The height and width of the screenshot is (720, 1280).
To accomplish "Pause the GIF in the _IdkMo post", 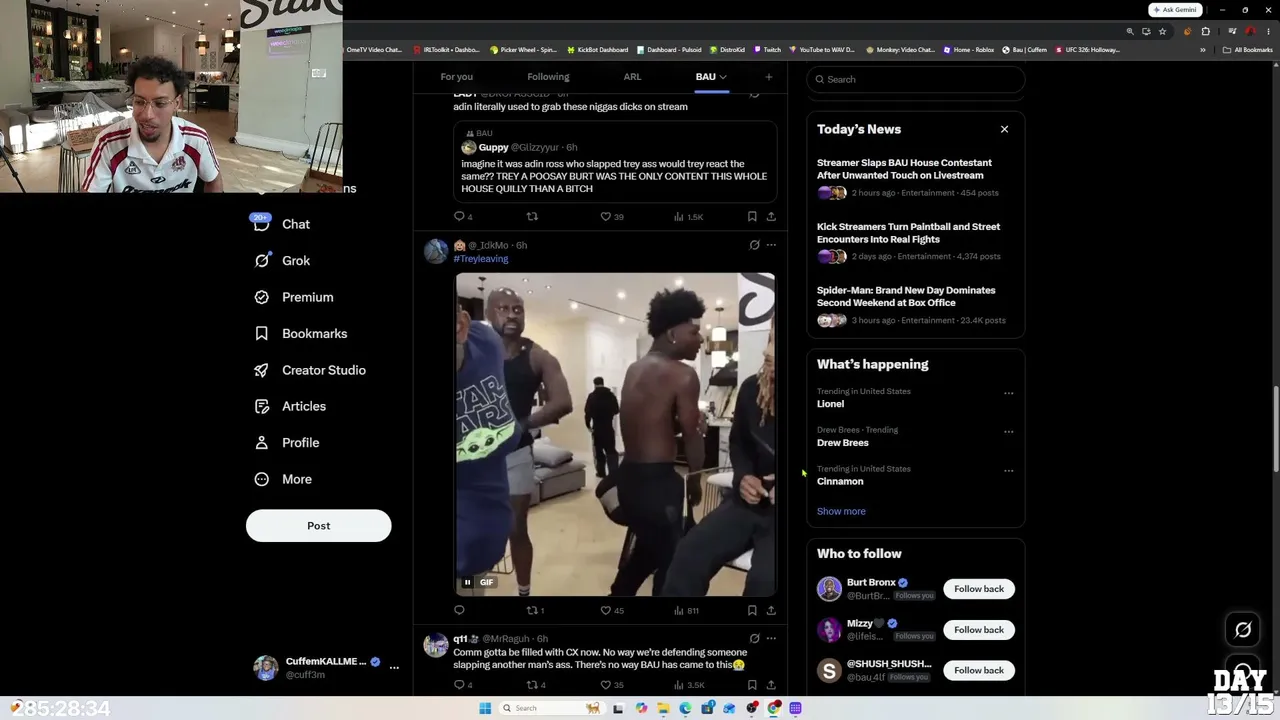I will point(467,582).
